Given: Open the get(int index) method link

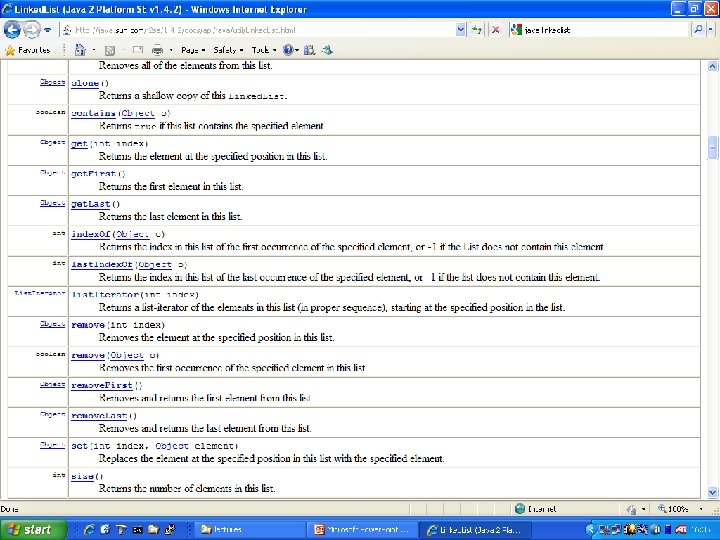Looking at the screenshot, I should 79,144.
